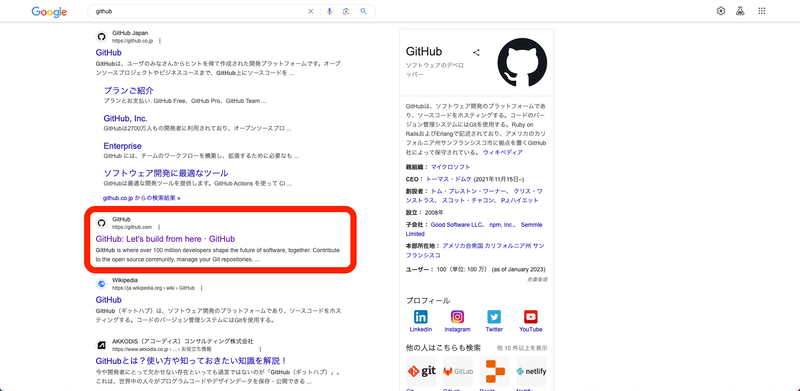Open the GitHub Japan result title
Viewport: 800px width, 391px height.
tap(108, 52)
